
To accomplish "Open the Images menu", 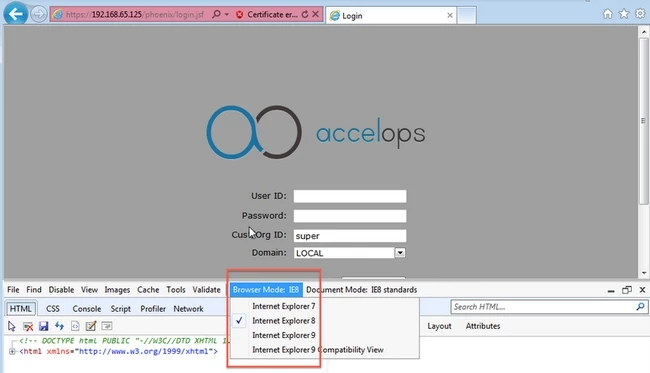I will 117,290.
